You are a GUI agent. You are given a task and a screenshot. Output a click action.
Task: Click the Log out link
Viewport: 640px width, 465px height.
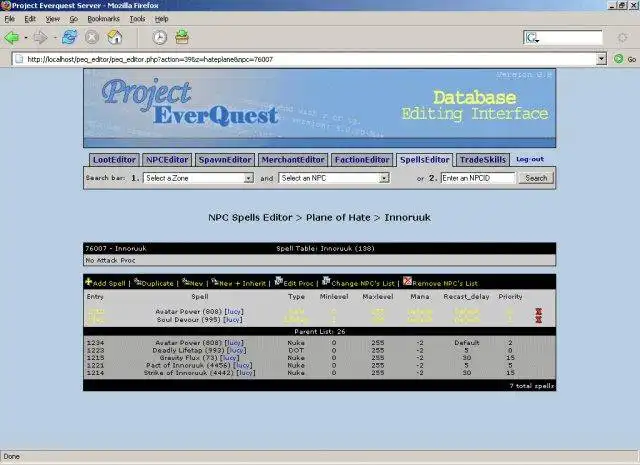(530, 159)
